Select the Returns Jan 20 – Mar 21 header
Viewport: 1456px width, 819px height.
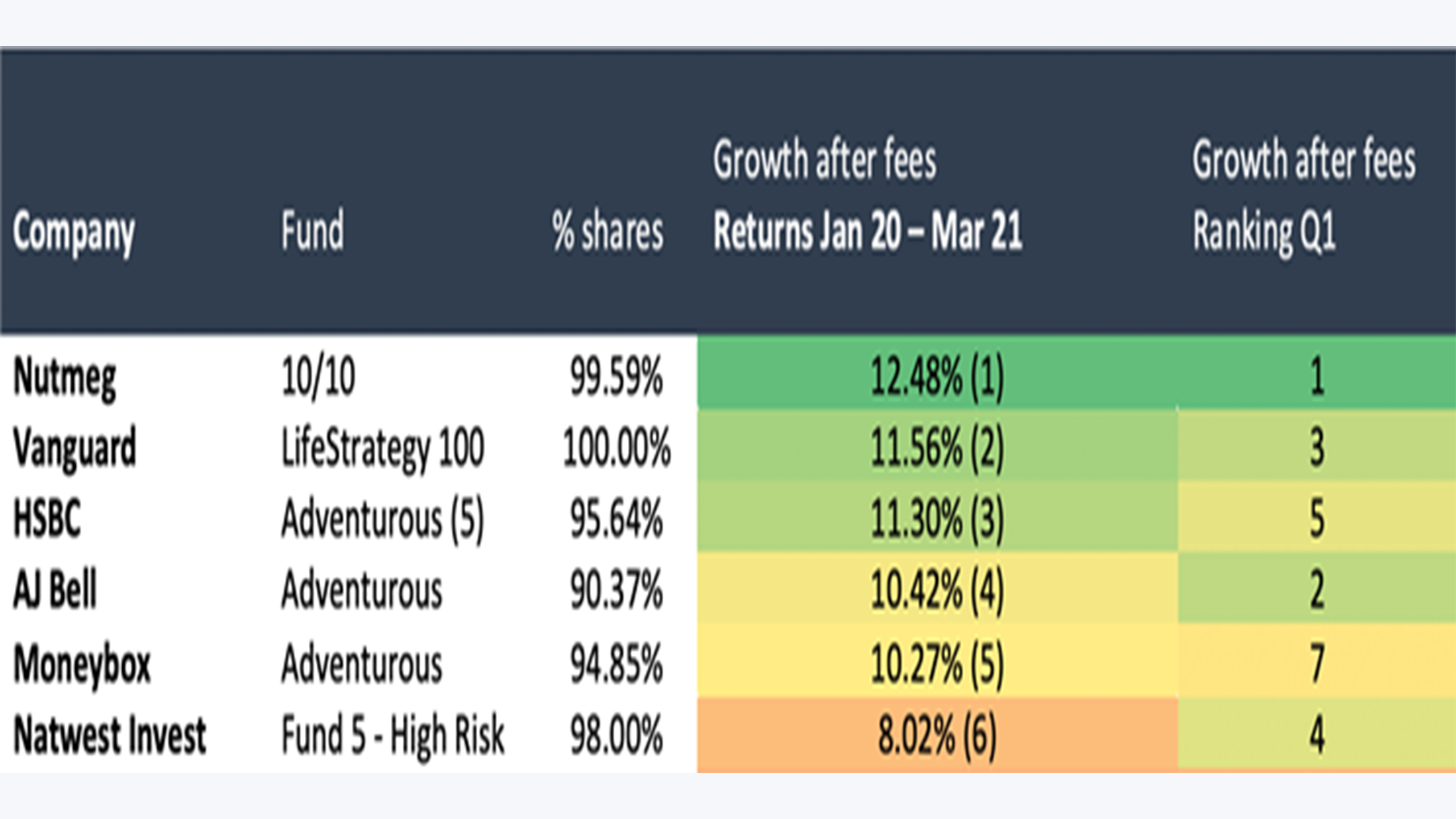pyautogui.click(x=868, y=230)
